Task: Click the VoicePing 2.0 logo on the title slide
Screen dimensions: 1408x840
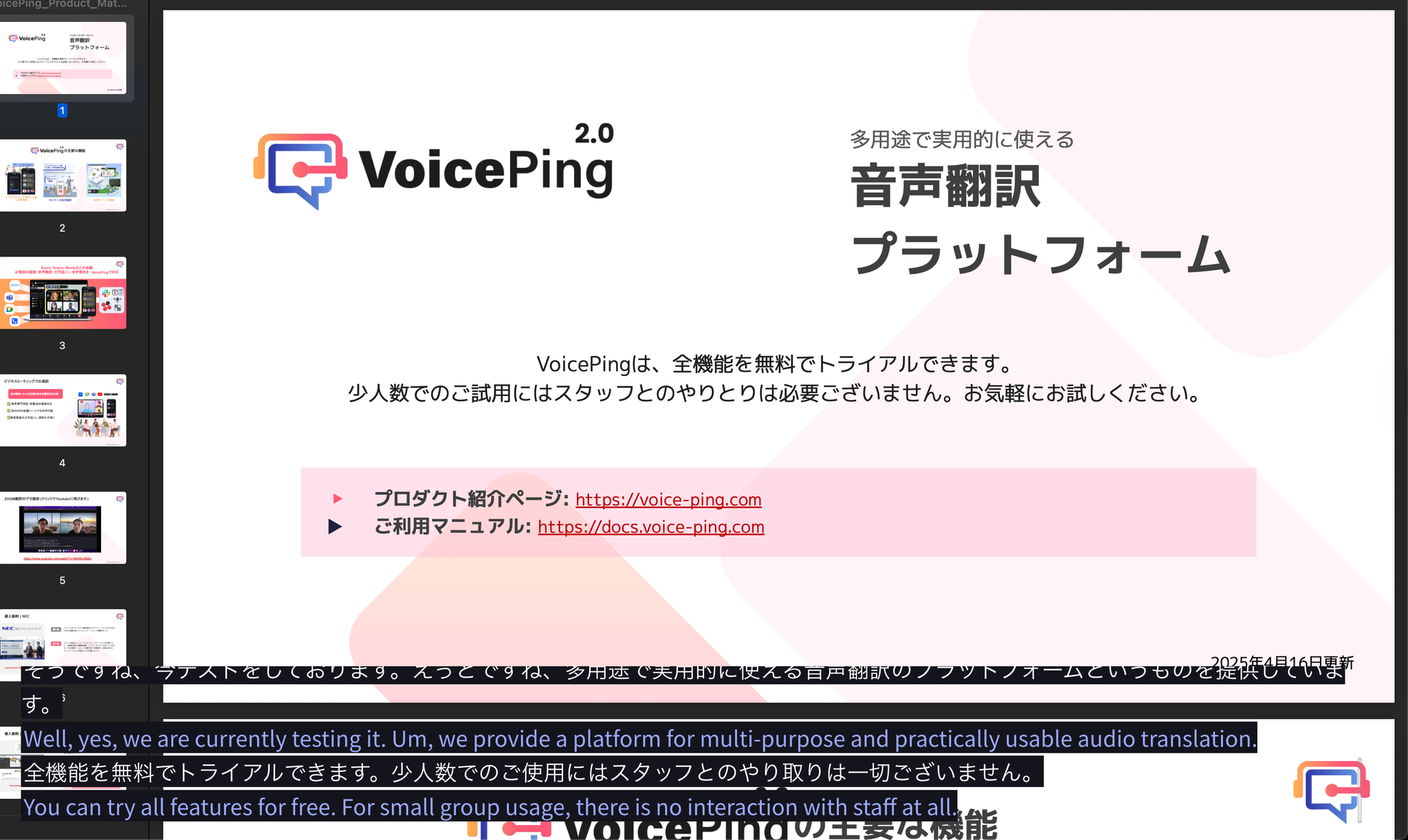Action: (x=433, y=165)
